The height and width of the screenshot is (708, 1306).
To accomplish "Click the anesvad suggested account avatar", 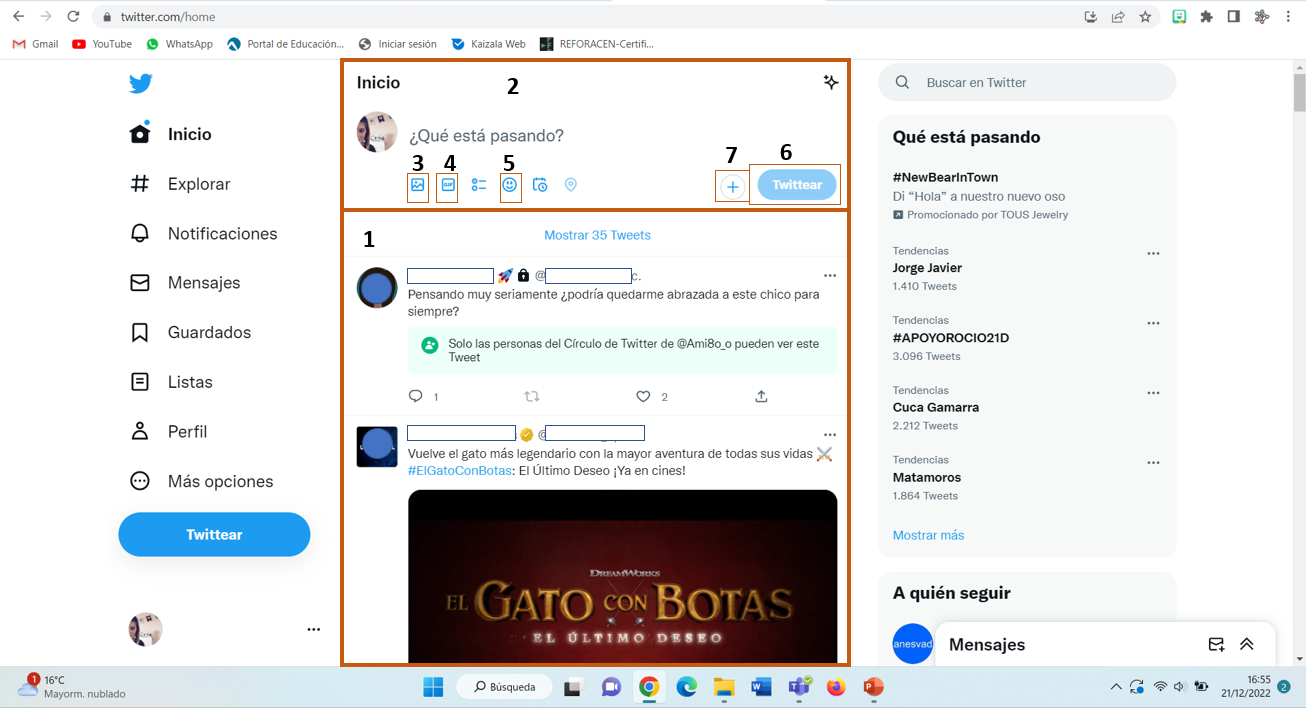I will 912,644.
